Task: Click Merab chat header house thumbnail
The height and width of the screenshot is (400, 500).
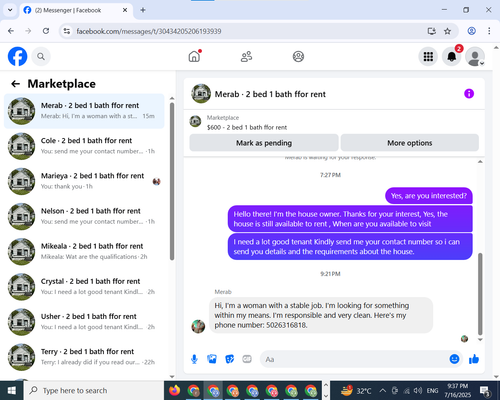Action: 201,94
